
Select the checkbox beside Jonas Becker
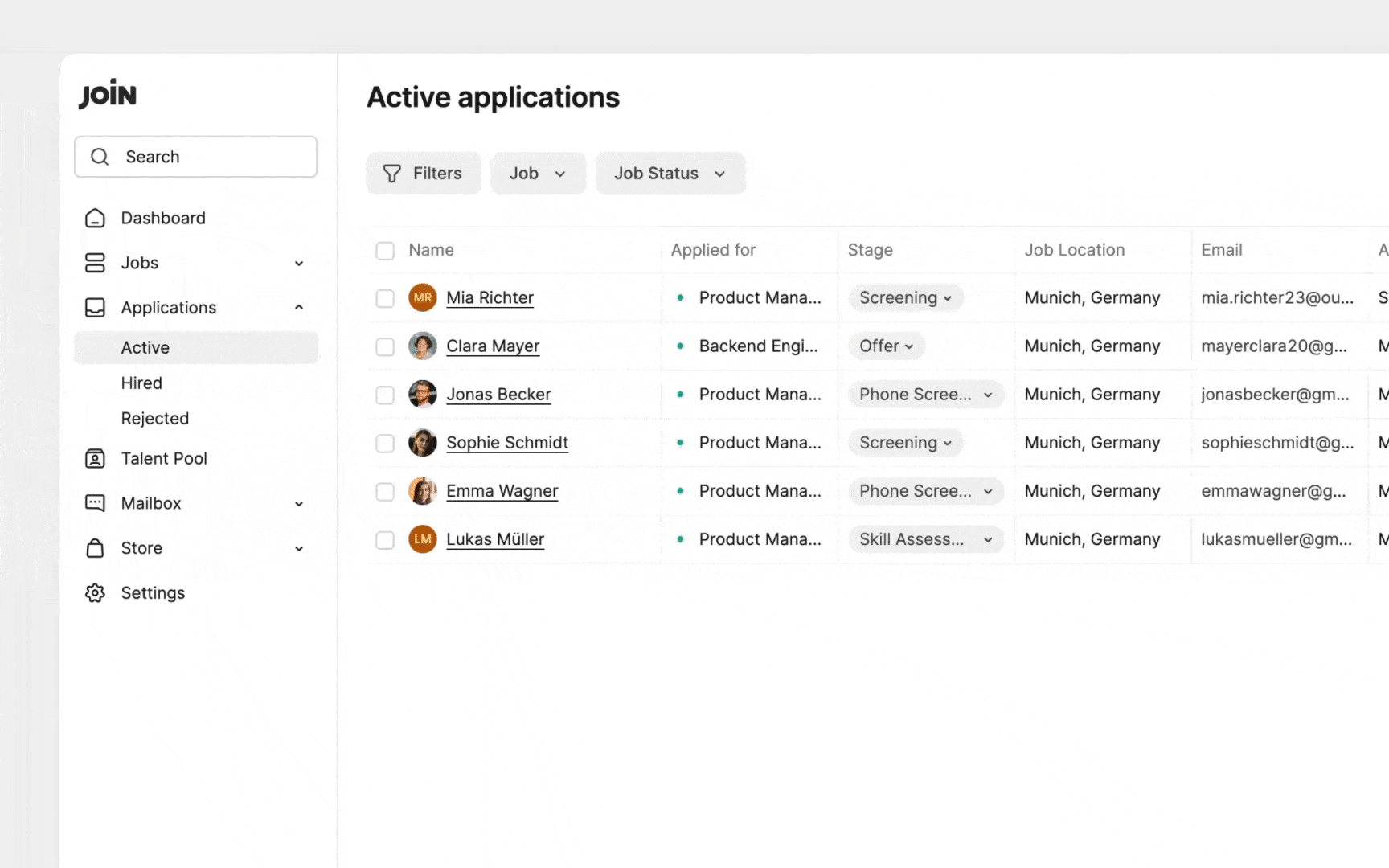[385, 395]
